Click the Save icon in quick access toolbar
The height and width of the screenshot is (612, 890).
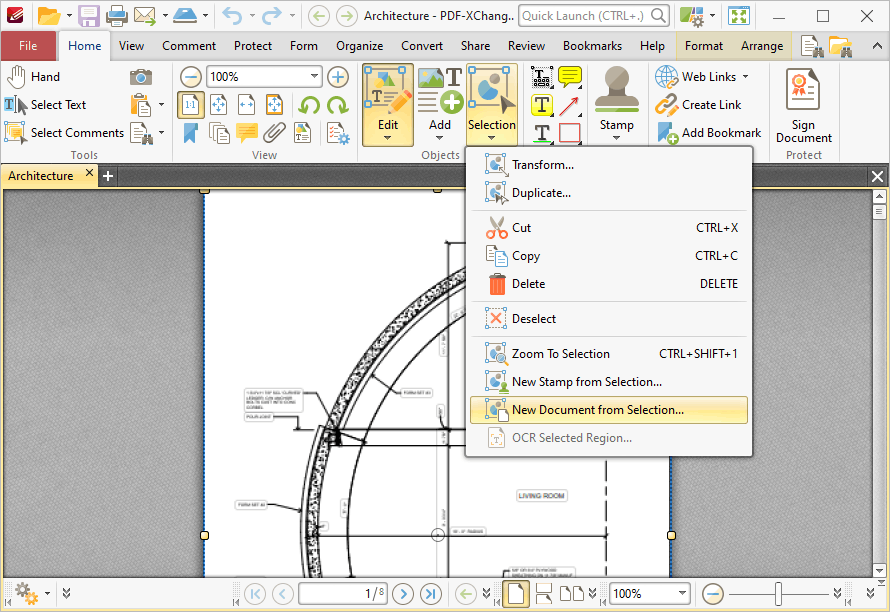tap(89, 16)
